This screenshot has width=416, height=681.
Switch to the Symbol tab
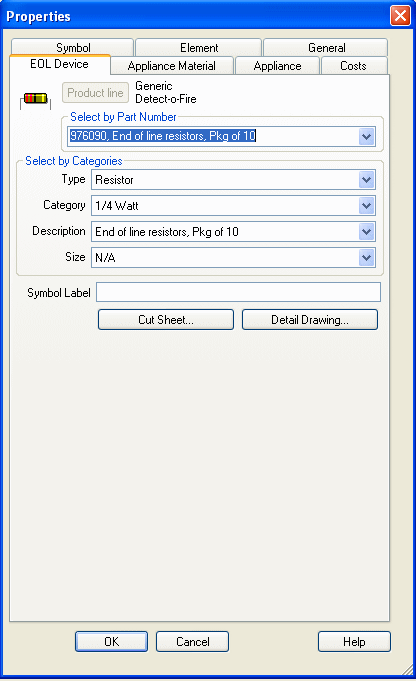point(73,47)
